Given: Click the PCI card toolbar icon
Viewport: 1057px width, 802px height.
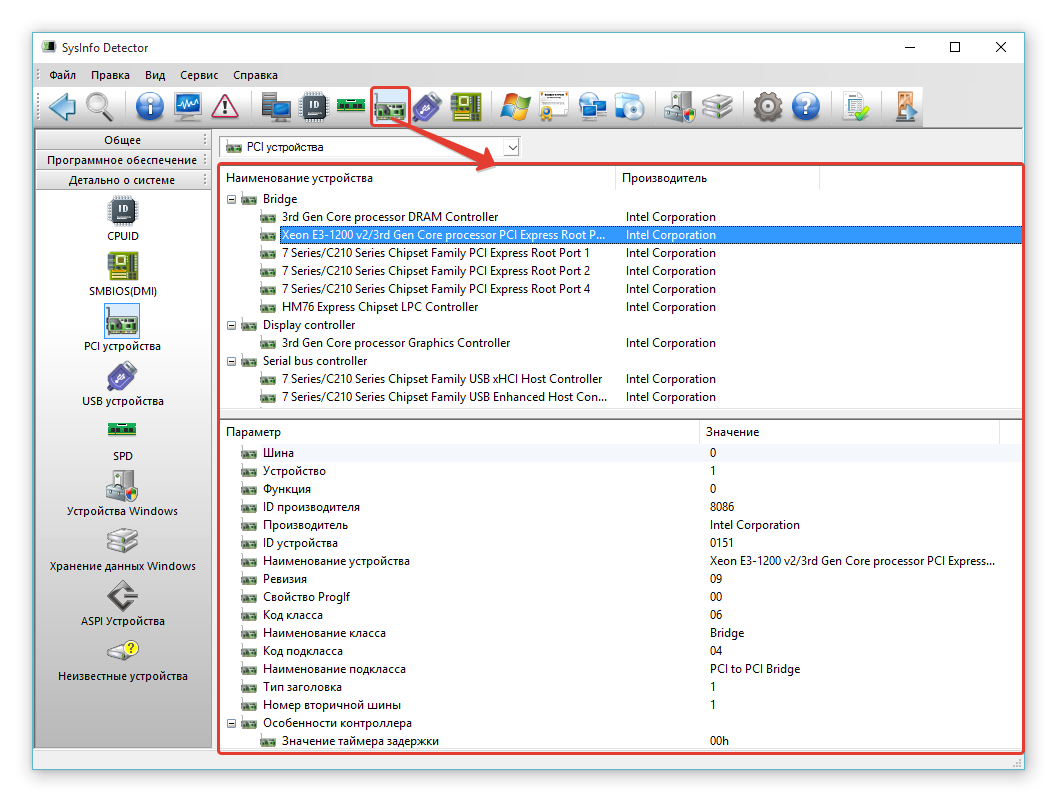Looking at the screenshot, I should pos(390,106).
